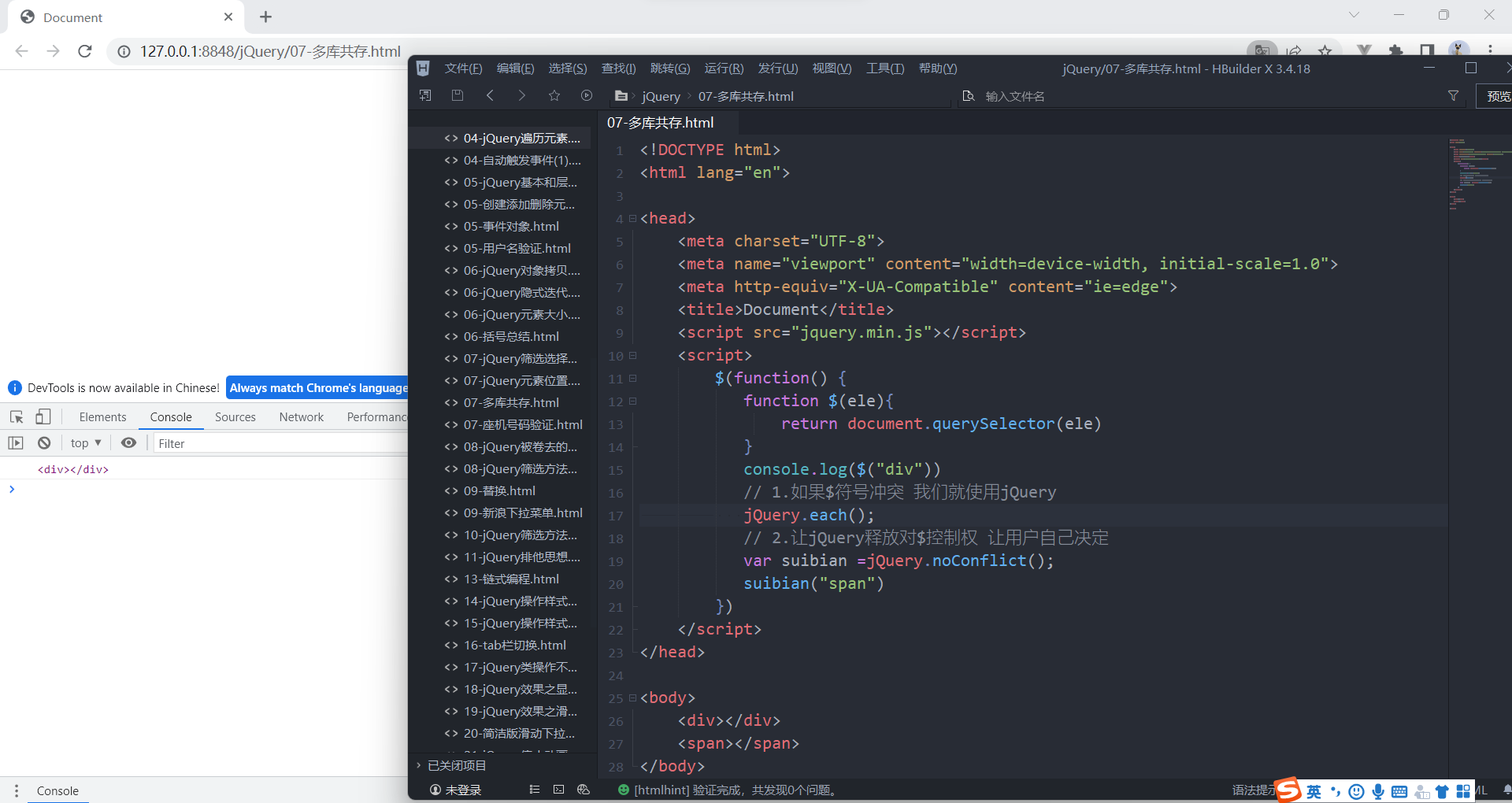
Task: Open the 文件(F) menu in HBuilder
Action: coord(463,68)
